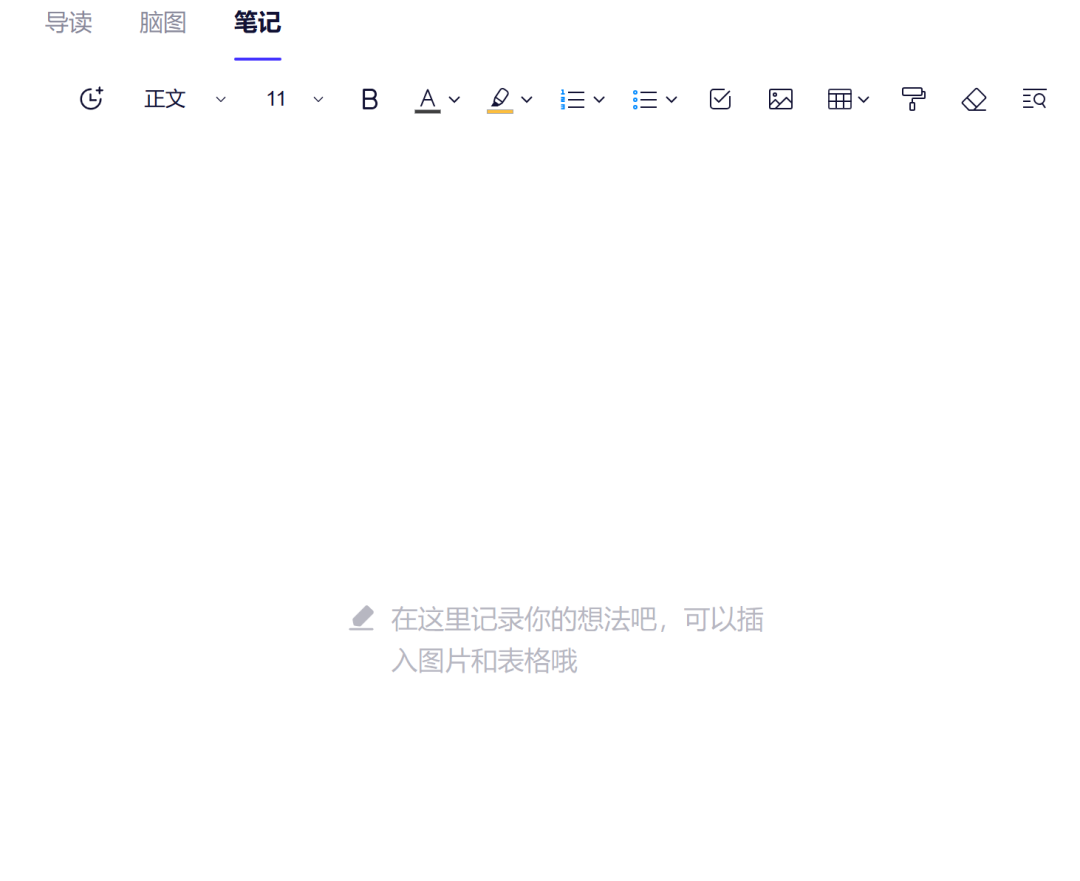Apply the bulleted list style
Image resolution: width=1080 pixels, height=881 pixels.
pos(647,99)
